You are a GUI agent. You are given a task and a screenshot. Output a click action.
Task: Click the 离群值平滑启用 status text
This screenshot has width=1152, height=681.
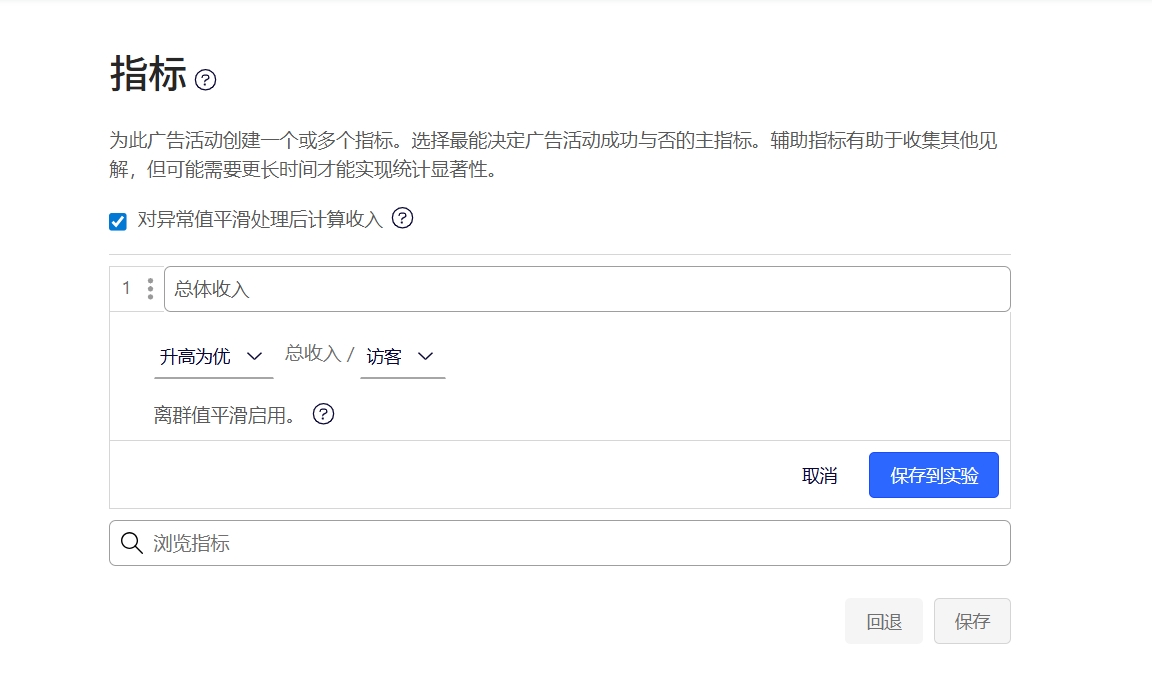226,415
